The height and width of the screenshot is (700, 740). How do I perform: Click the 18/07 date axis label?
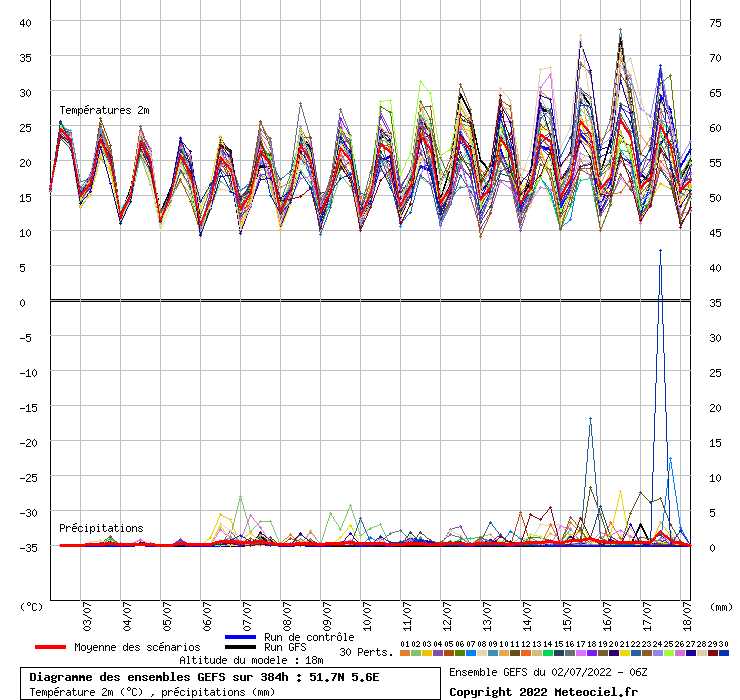tap(687, 616)
